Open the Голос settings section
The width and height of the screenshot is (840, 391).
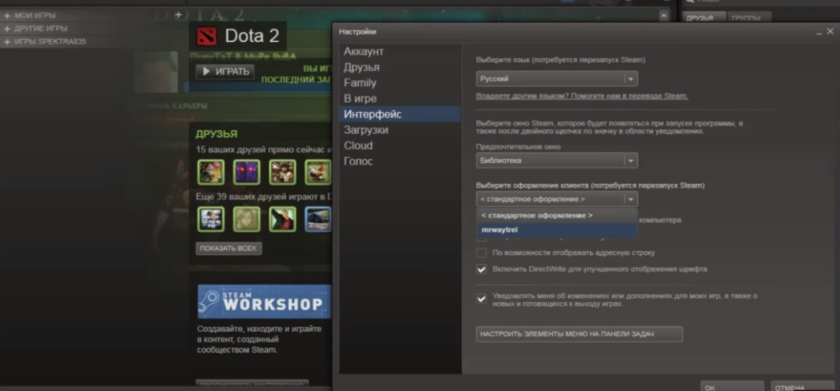click(400, 161)
